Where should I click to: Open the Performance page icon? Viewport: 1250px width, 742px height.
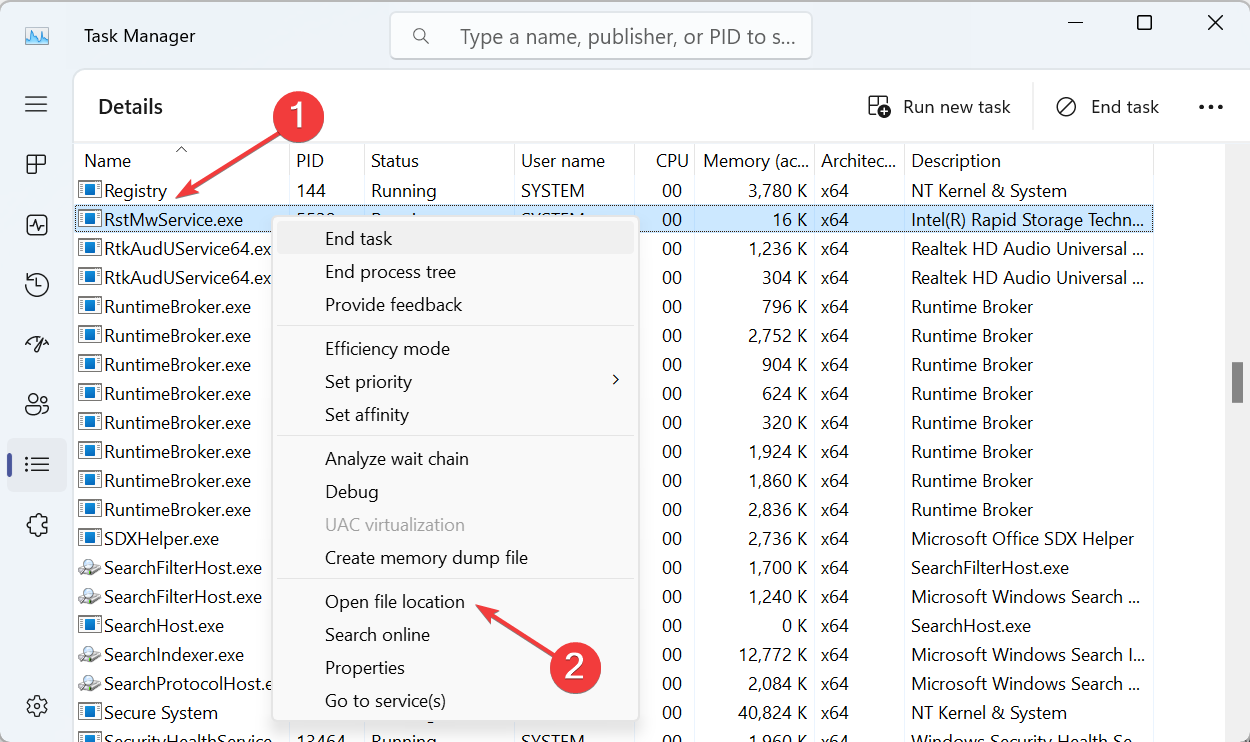(37, 225)
